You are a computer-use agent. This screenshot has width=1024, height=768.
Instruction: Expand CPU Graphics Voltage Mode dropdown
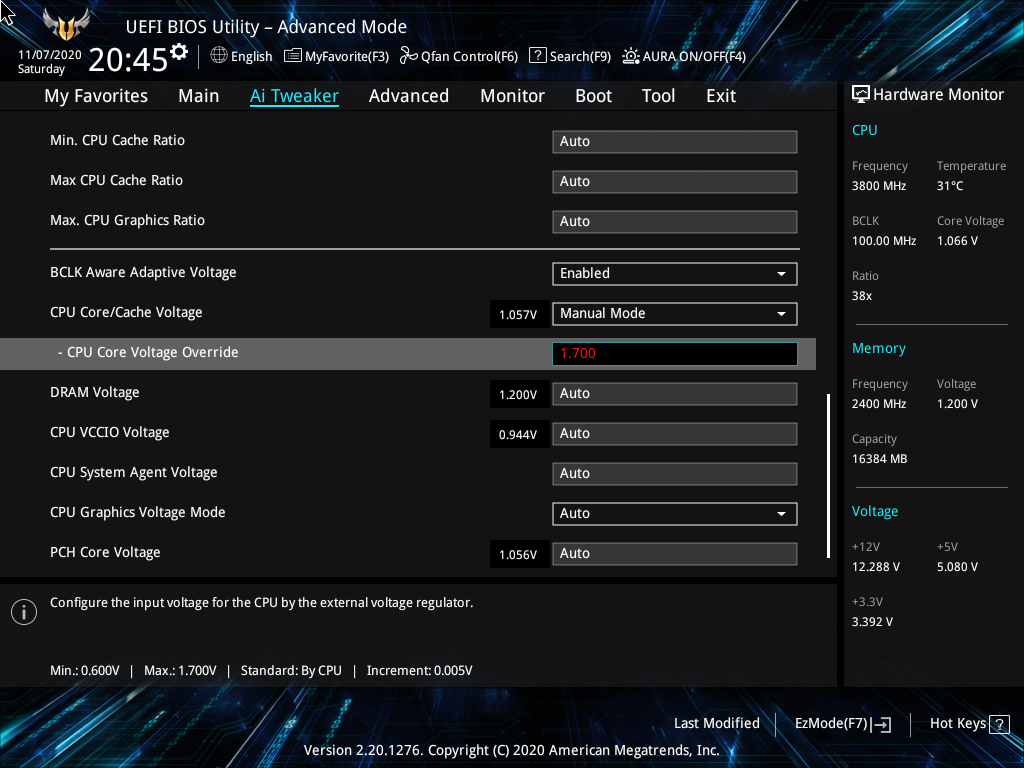(675, 513)
